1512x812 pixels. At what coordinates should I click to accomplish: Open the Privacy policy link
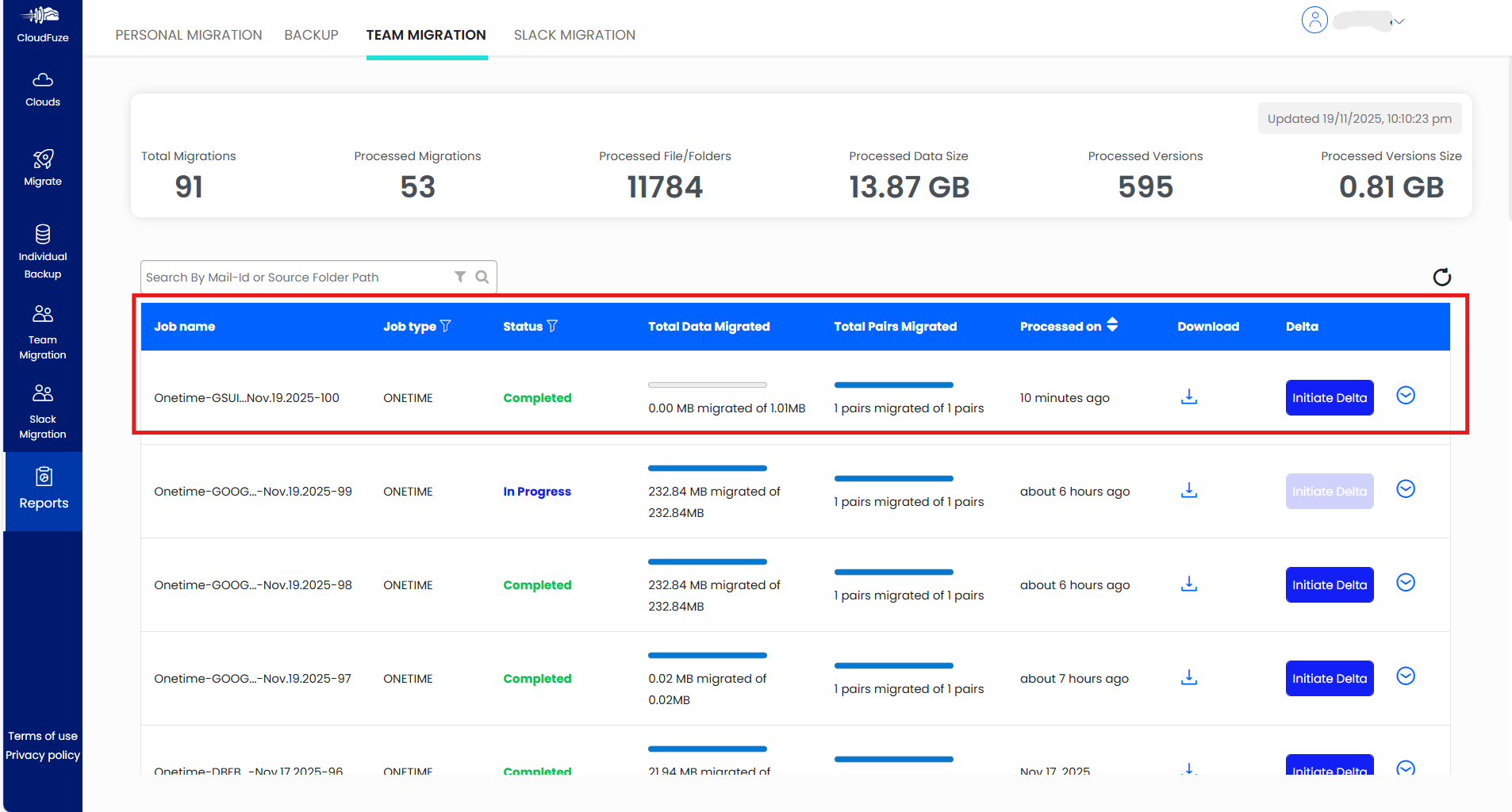pyautogui.click(x=43, y=755)
